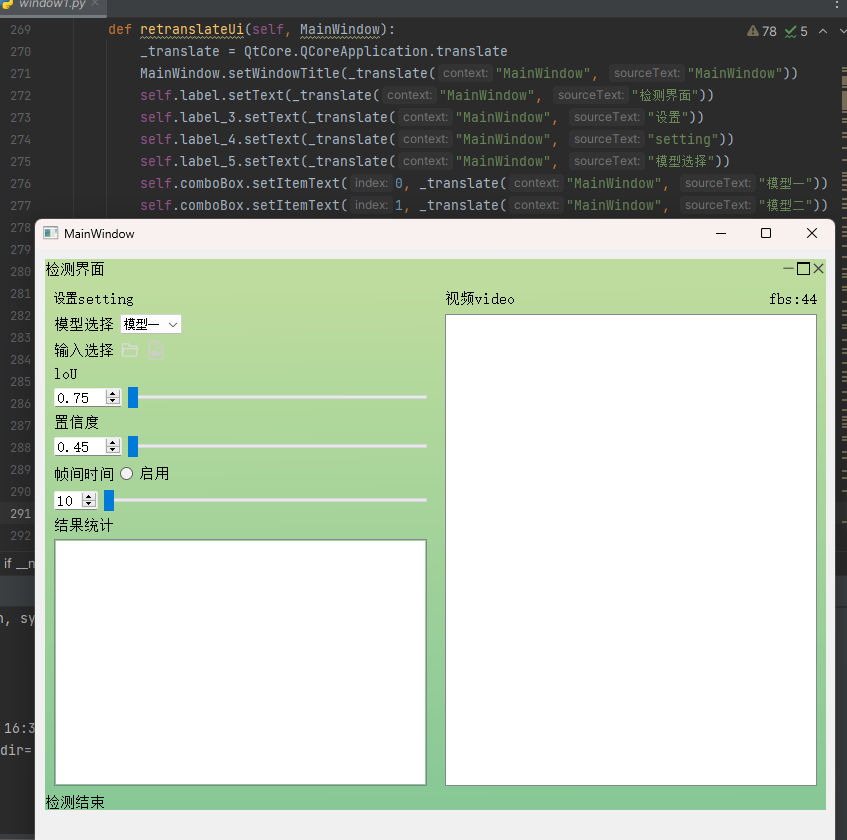Viewport: 847px width, 840px height.
Task: Click the typo check indicator showing 5
Action: [x=796, y=31]
